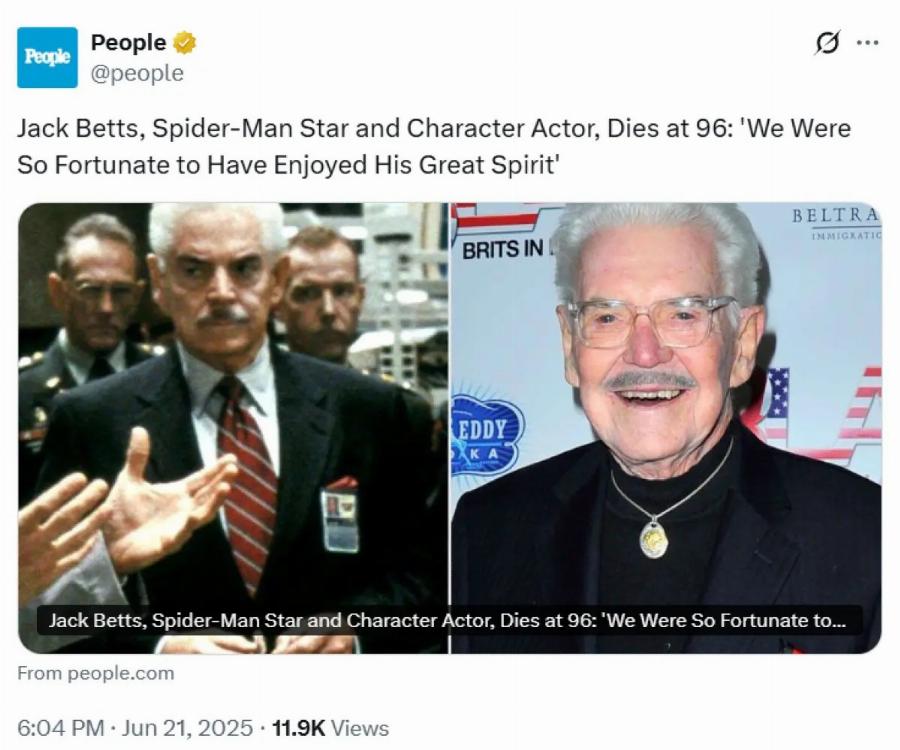Click the headline caption overlay on the card
900x750 pixels.
point(447,620)
